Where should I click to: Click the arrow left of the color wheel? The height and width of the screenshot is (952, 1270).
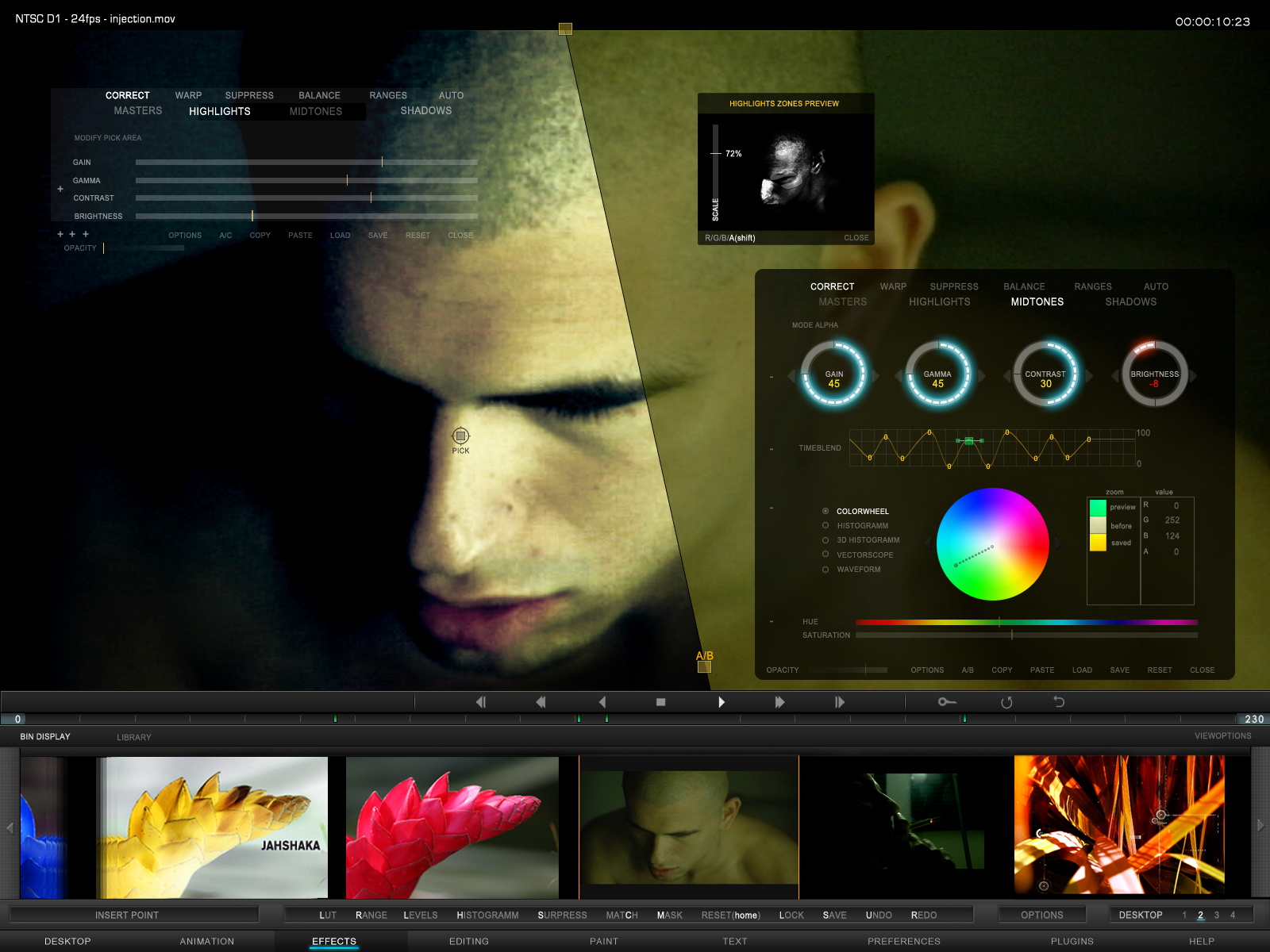tap(927, 543)
